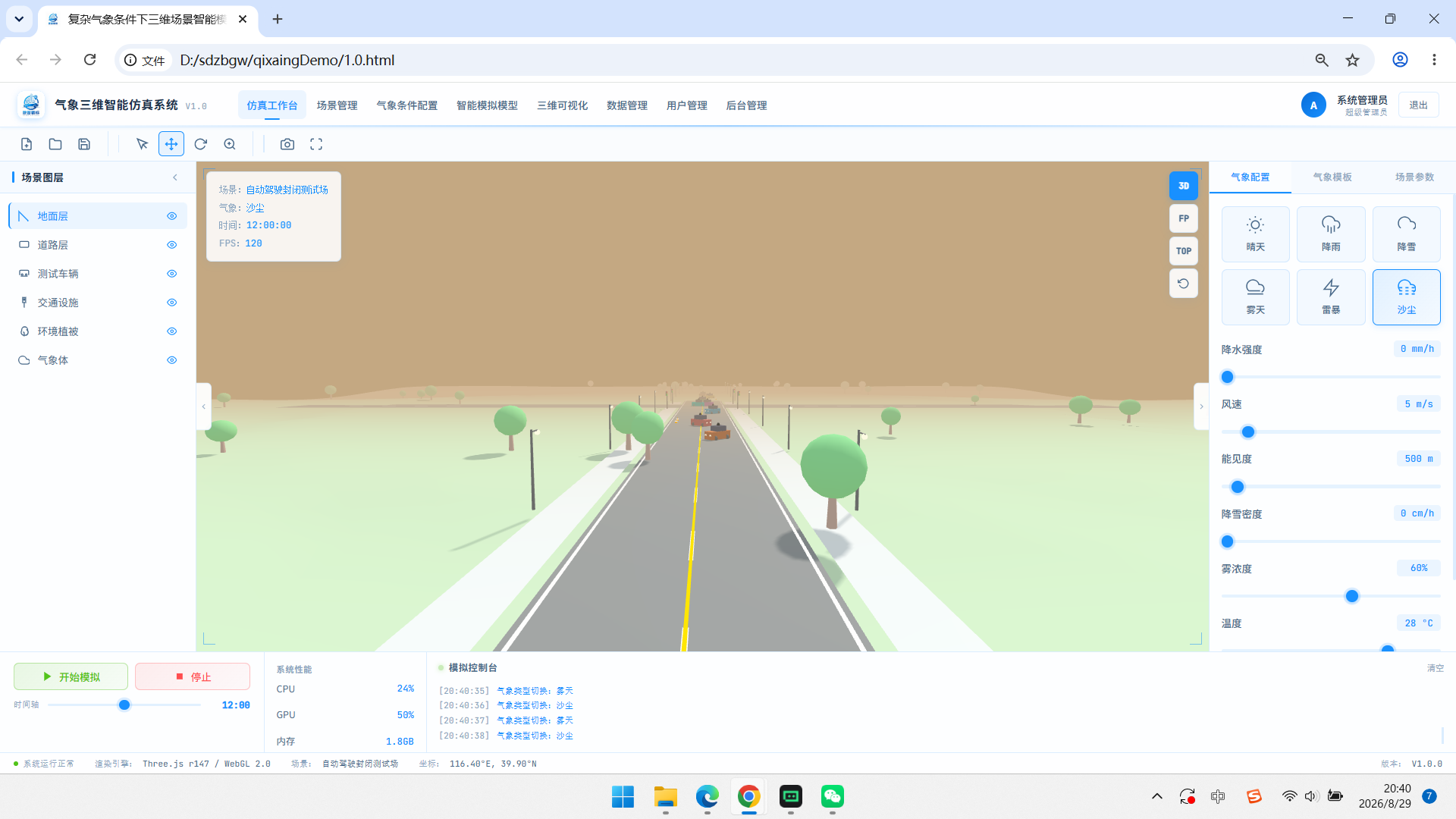Click the 开始模拟 start button
Screen dimensions: 1456x819
click(x=71, y=676)
